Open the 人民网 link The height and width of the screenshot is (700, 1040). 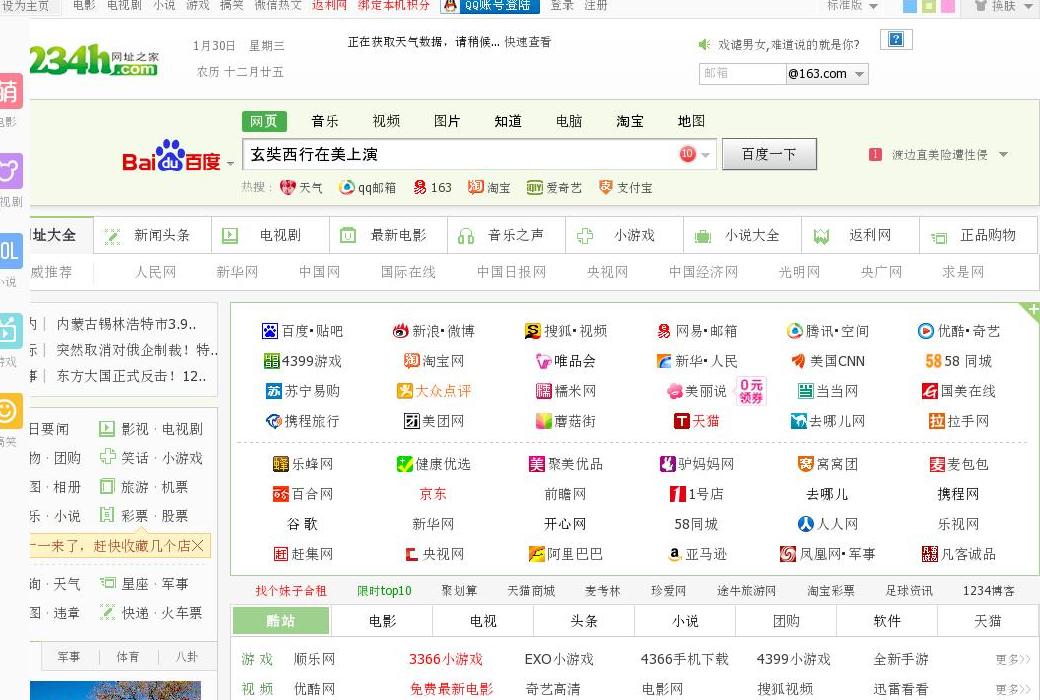point(155,272)
